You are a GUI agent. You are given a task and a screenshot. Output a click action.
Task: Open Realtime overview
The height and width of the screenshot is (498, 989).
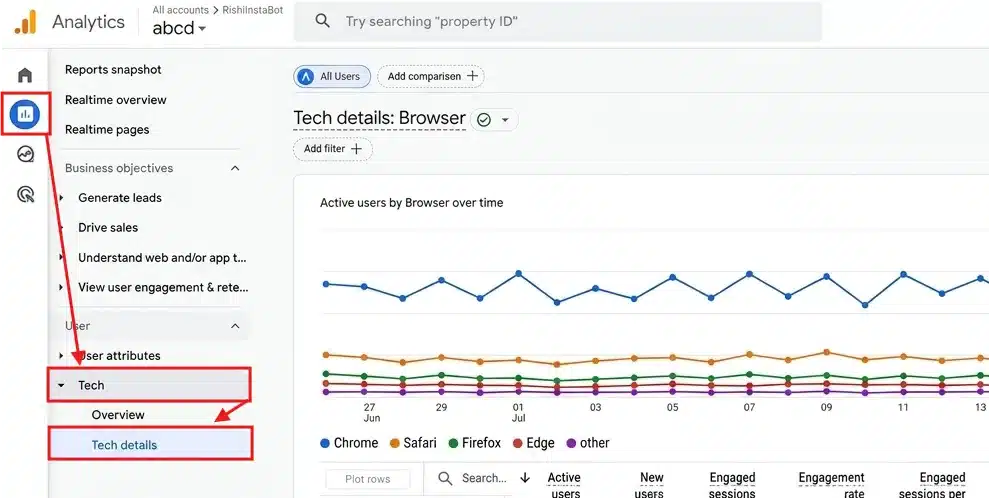point(115,100)
